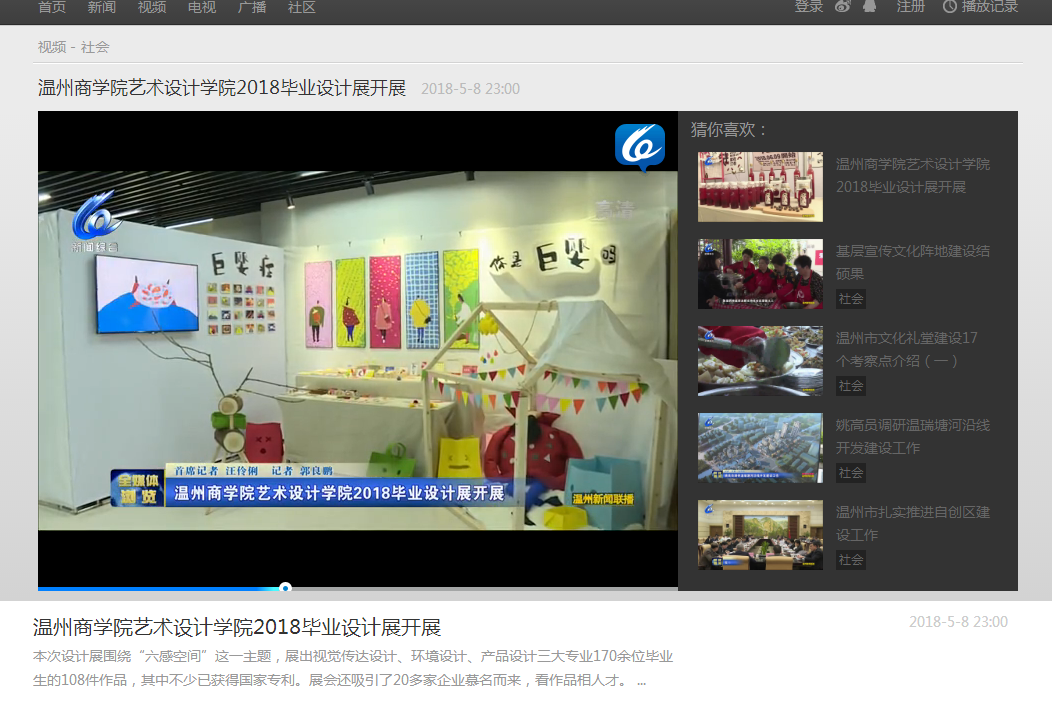This screenshot has width=1052, height=711.
Task: Open 姚高员调研温瑞塘河沿线开发建设工作 title
Action: click(912, 437)
